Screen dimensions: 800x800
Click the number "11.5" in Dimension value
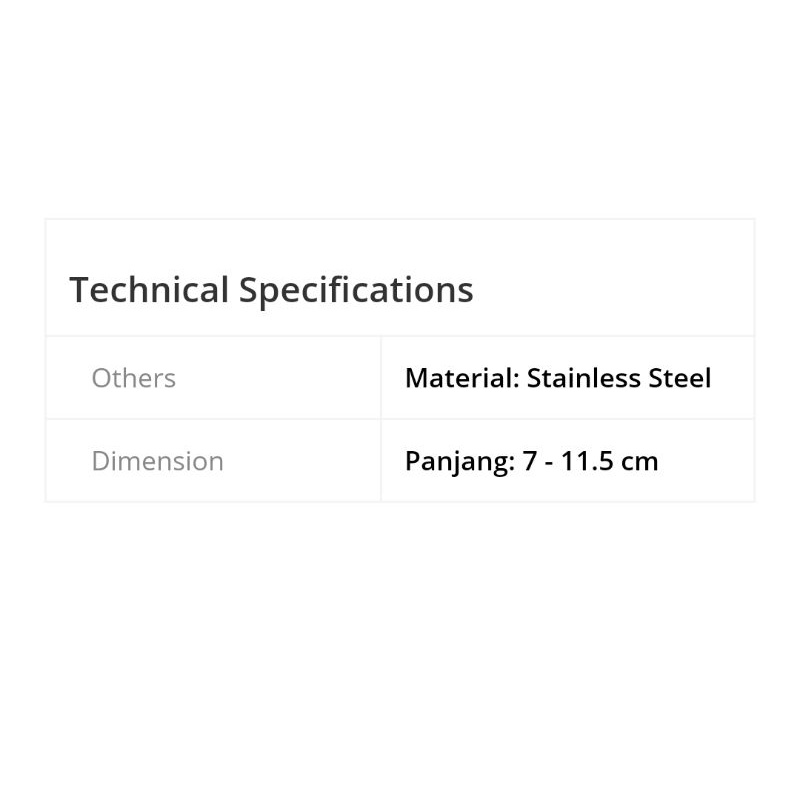[x=590, y=461]
